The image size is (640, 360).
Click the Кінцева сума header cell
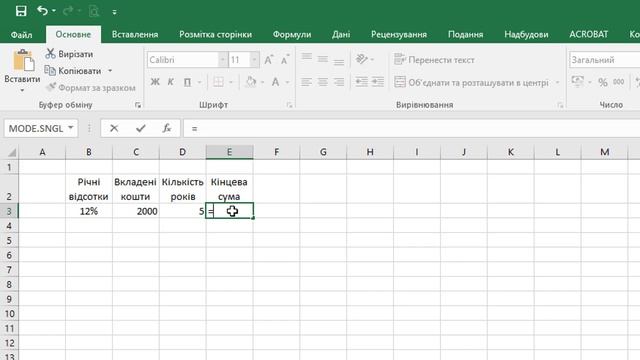229,189
